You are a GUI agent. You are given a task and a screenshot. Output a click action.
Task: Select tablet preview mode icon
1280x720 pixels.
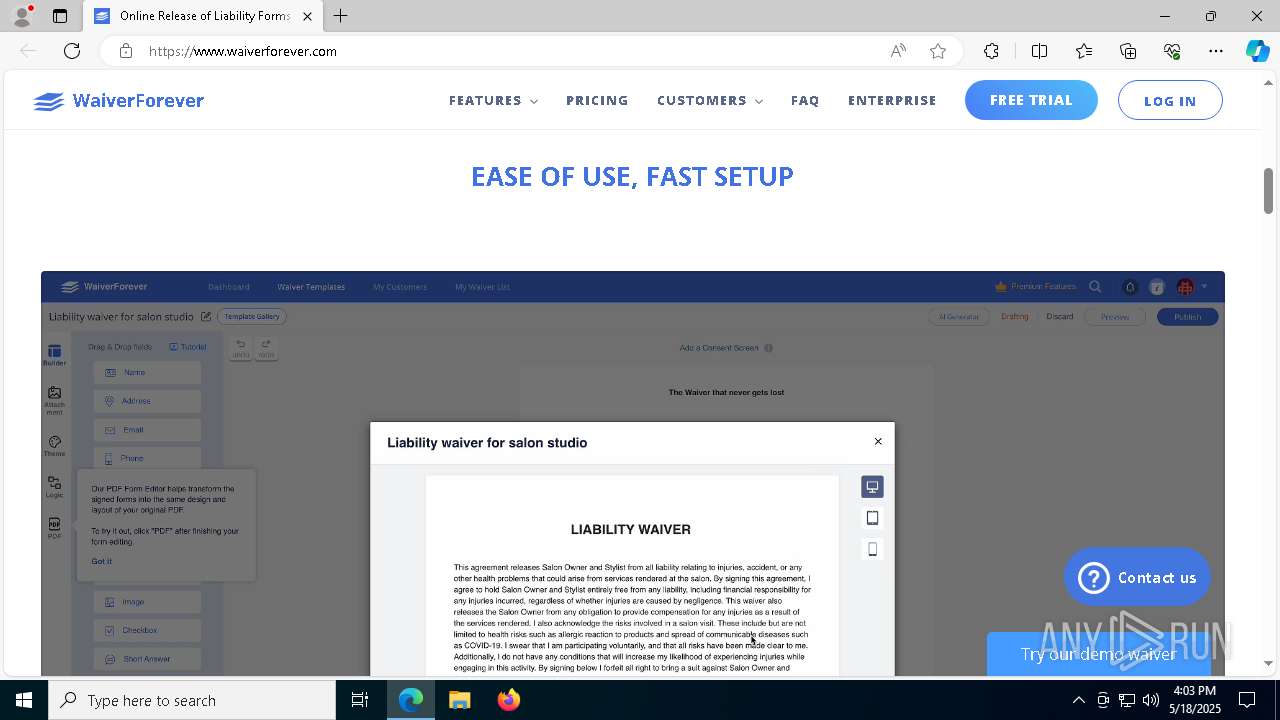872,518
